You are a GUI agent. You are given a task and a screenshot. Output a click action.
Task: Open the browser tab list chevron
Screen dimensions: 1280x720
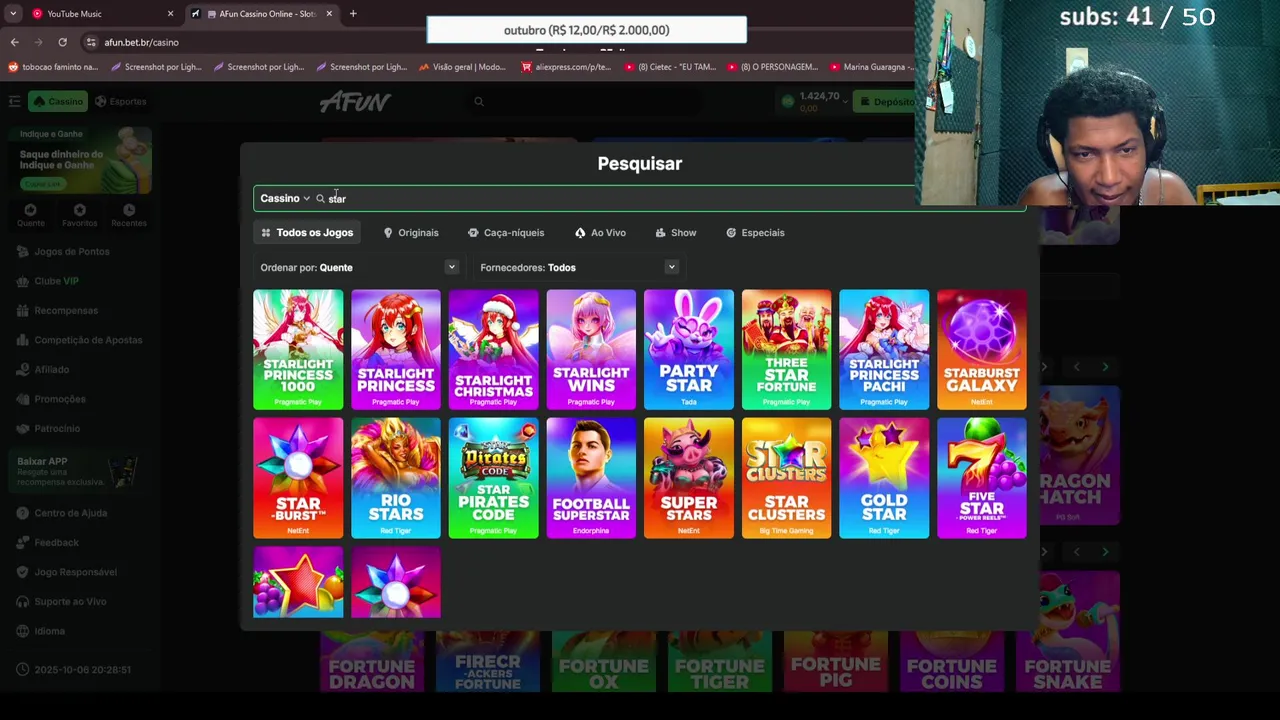(x=12, y=14)
